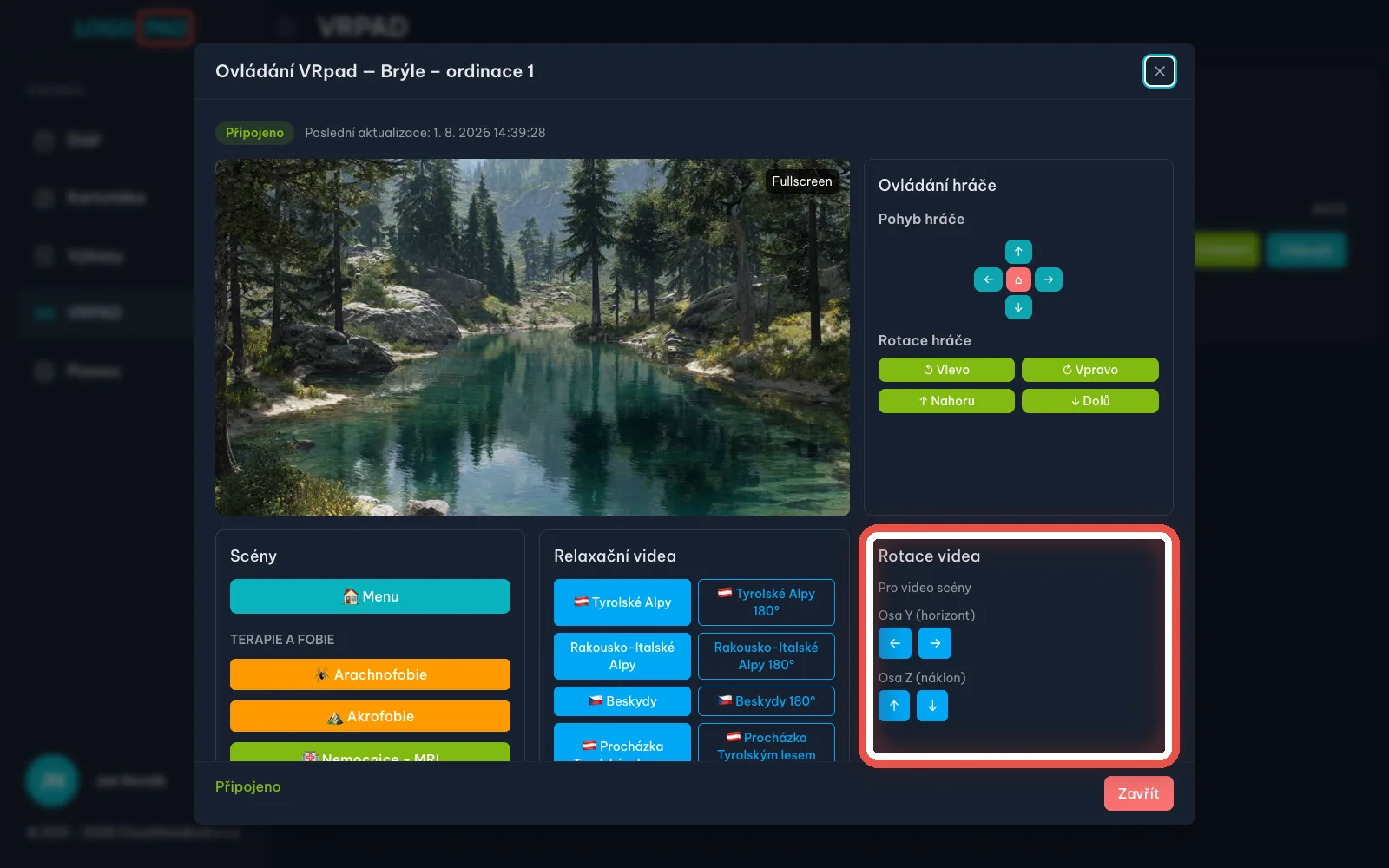Play the Rakousko-Italské Alpy 180° video
The height and width of the screenshot is (868, 1389).
tap(767, 656)
